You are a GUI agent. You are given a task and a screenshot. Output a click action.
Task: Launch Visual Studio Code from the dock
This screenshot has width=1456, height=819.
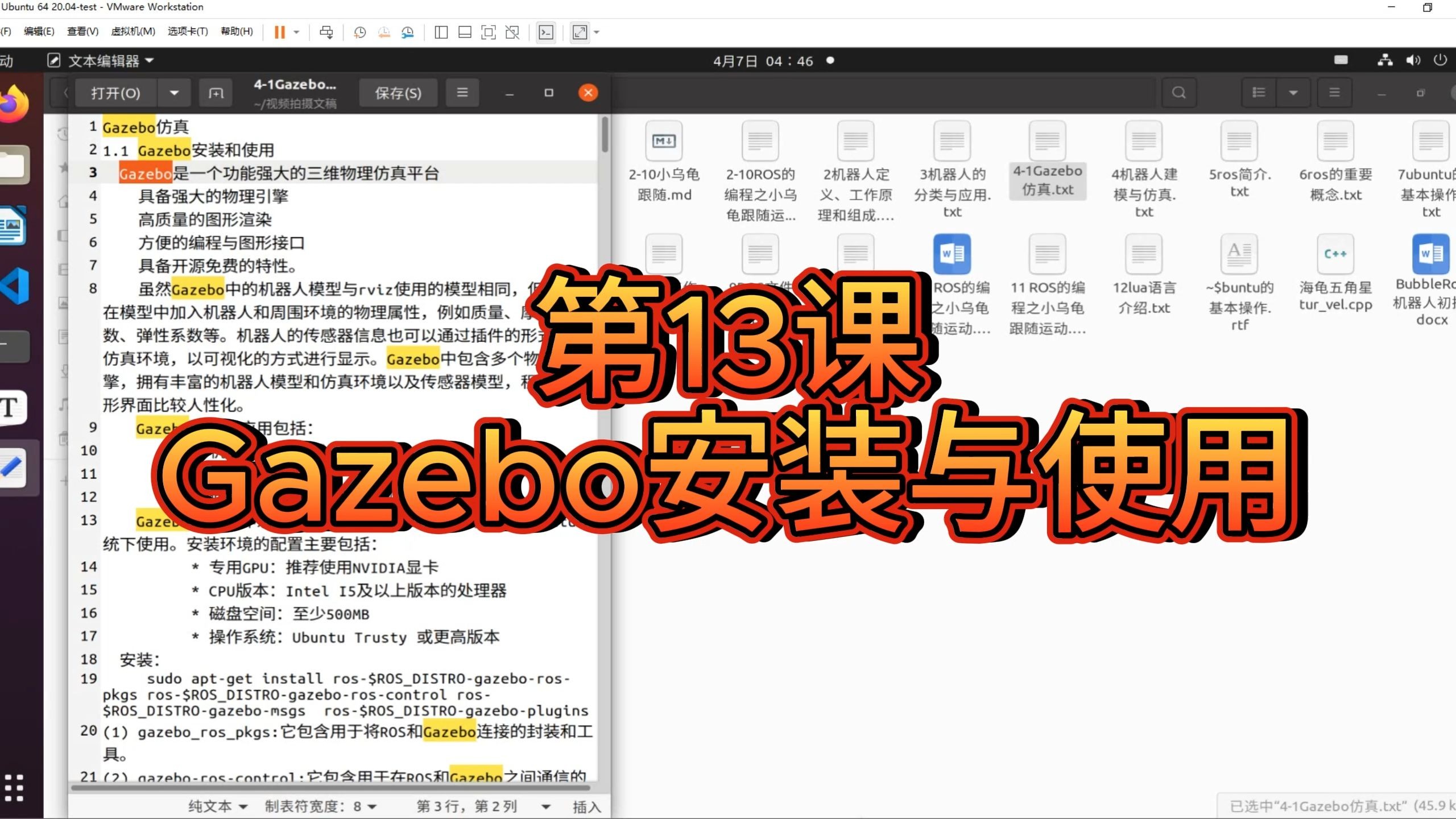(15, 286)
